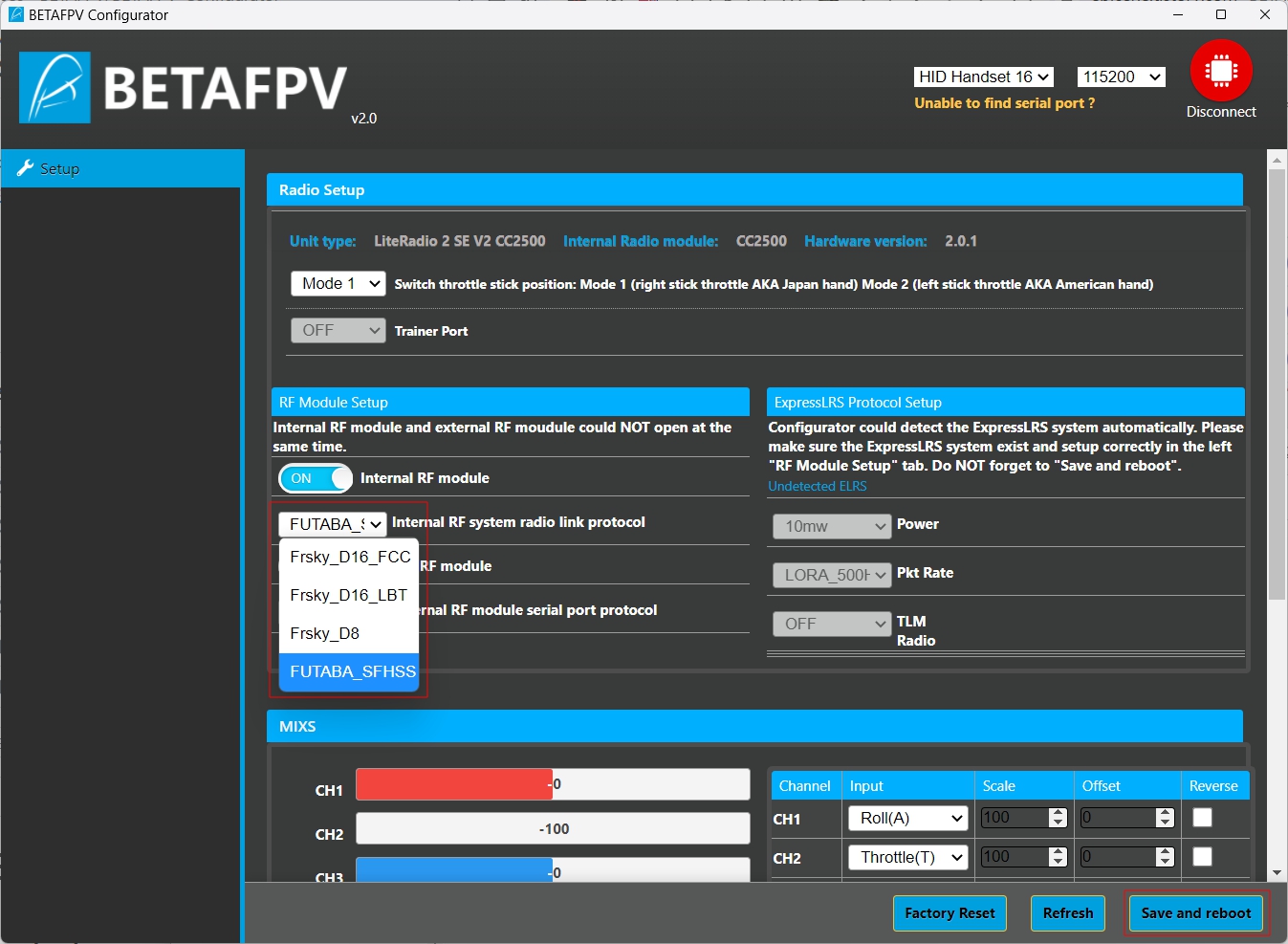1288x944 pixels.
Task: Click the ExpressLRS Protocol Setup header
Action: [1006, 402]
